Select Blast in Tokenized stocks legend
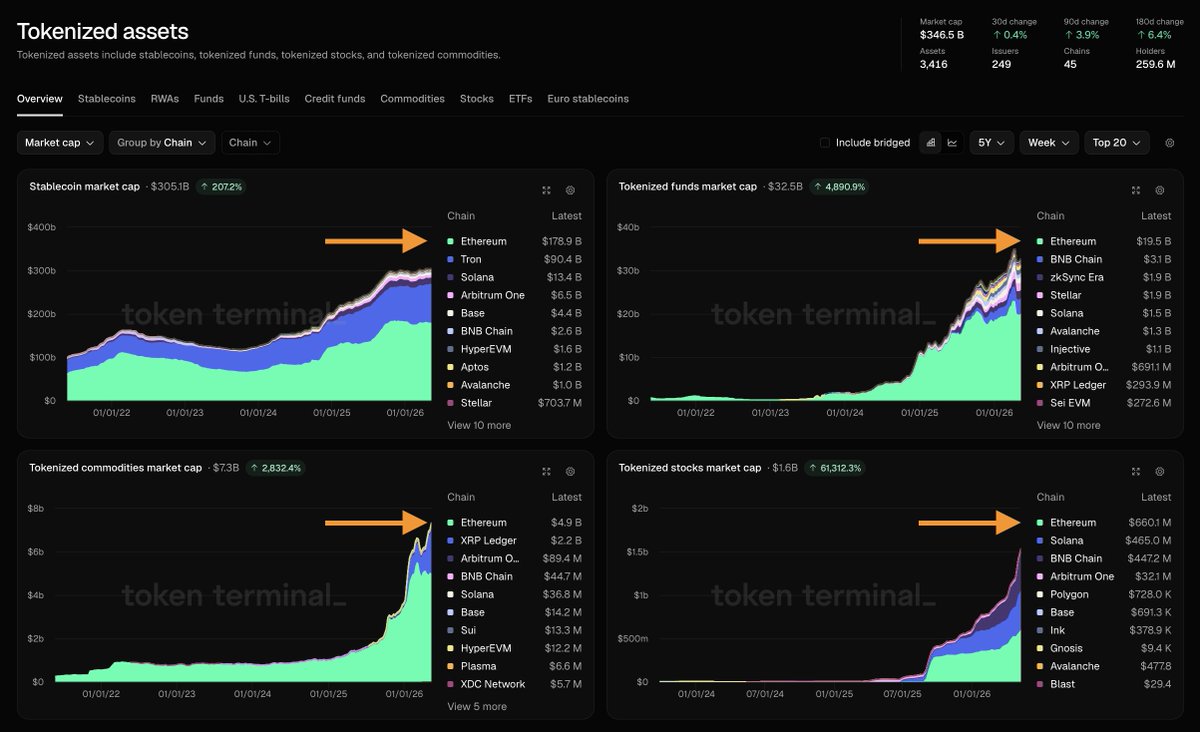1200x732 pixels. (x=1064, y=684)
